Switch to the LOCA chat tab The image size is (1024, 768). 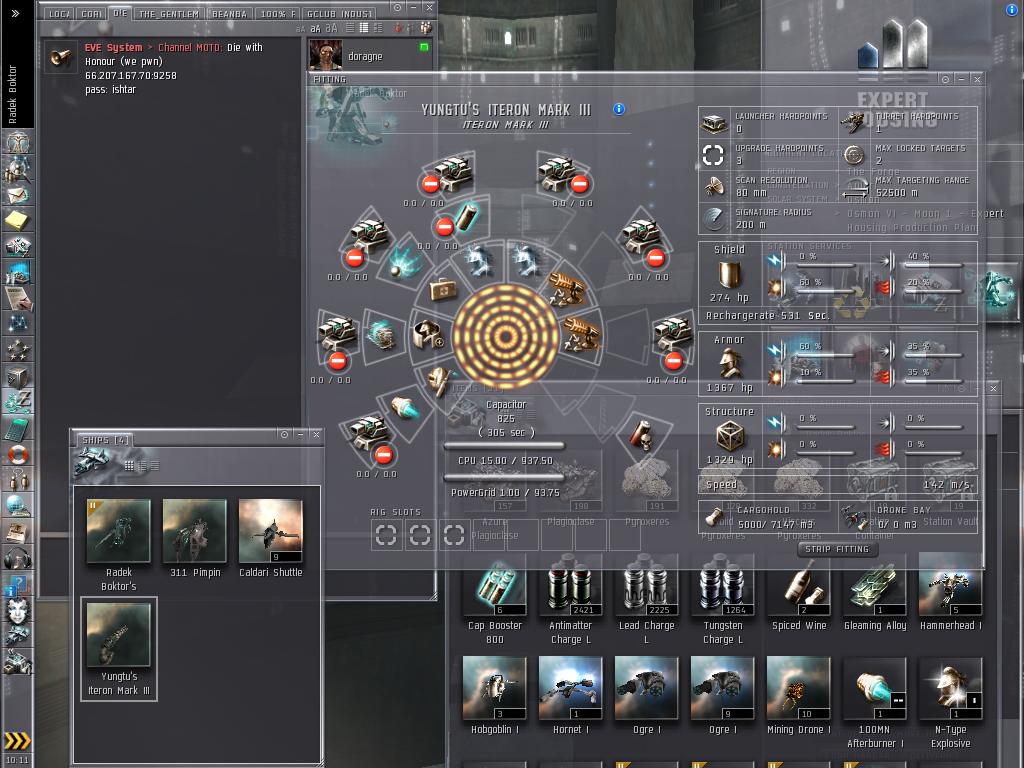point(59,14)
